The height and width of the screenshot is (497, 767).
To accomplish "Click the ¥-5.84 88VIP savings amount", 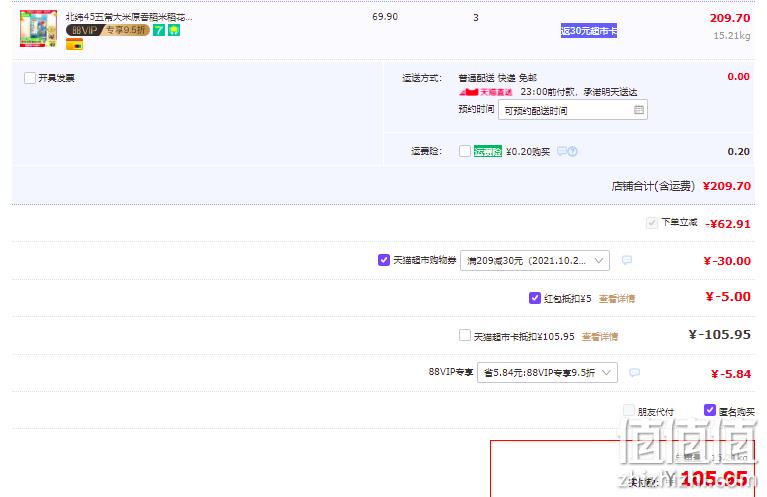I will [x=730, y=374].
